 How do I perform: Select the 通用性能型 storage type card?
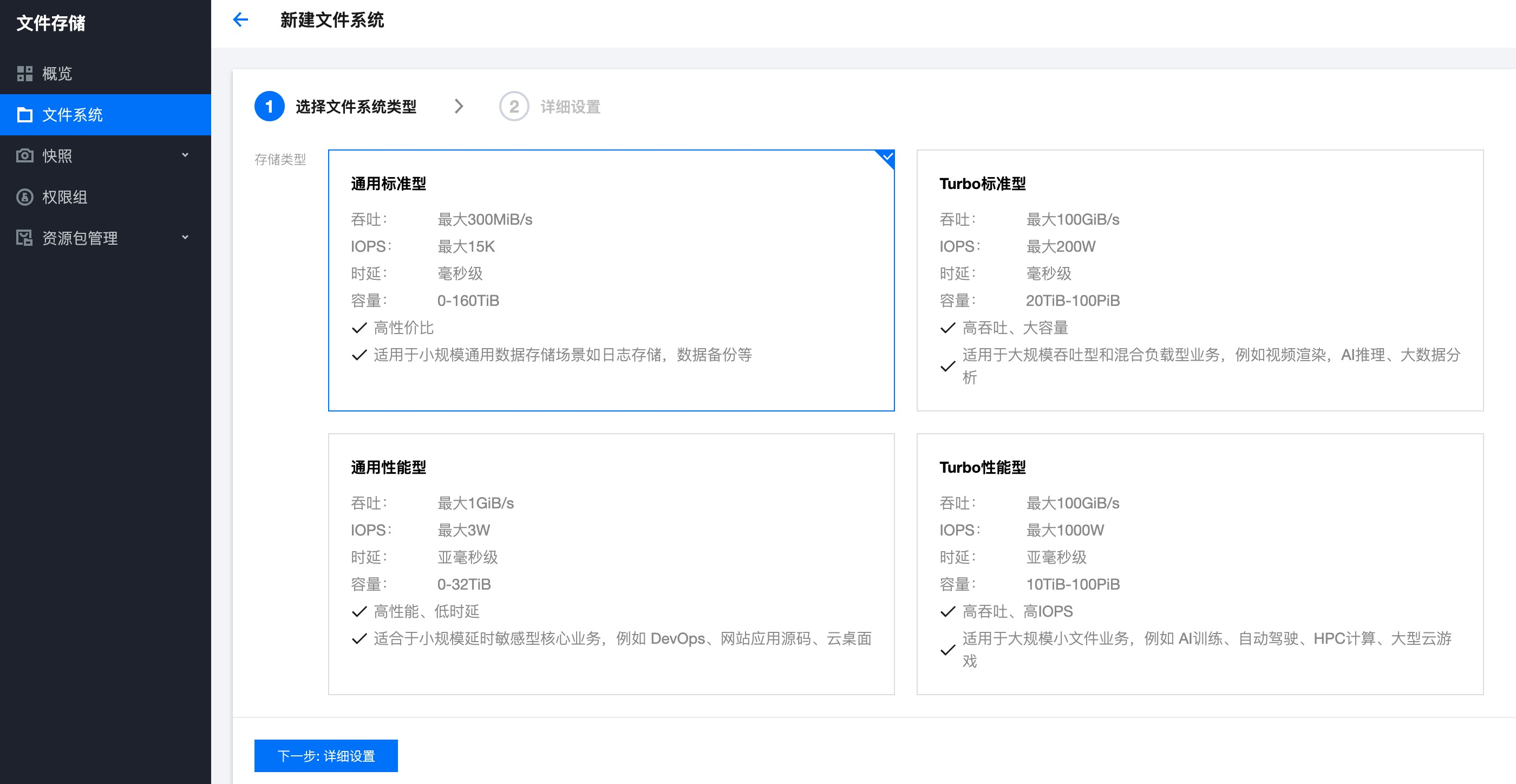click(x=611, y=565)
